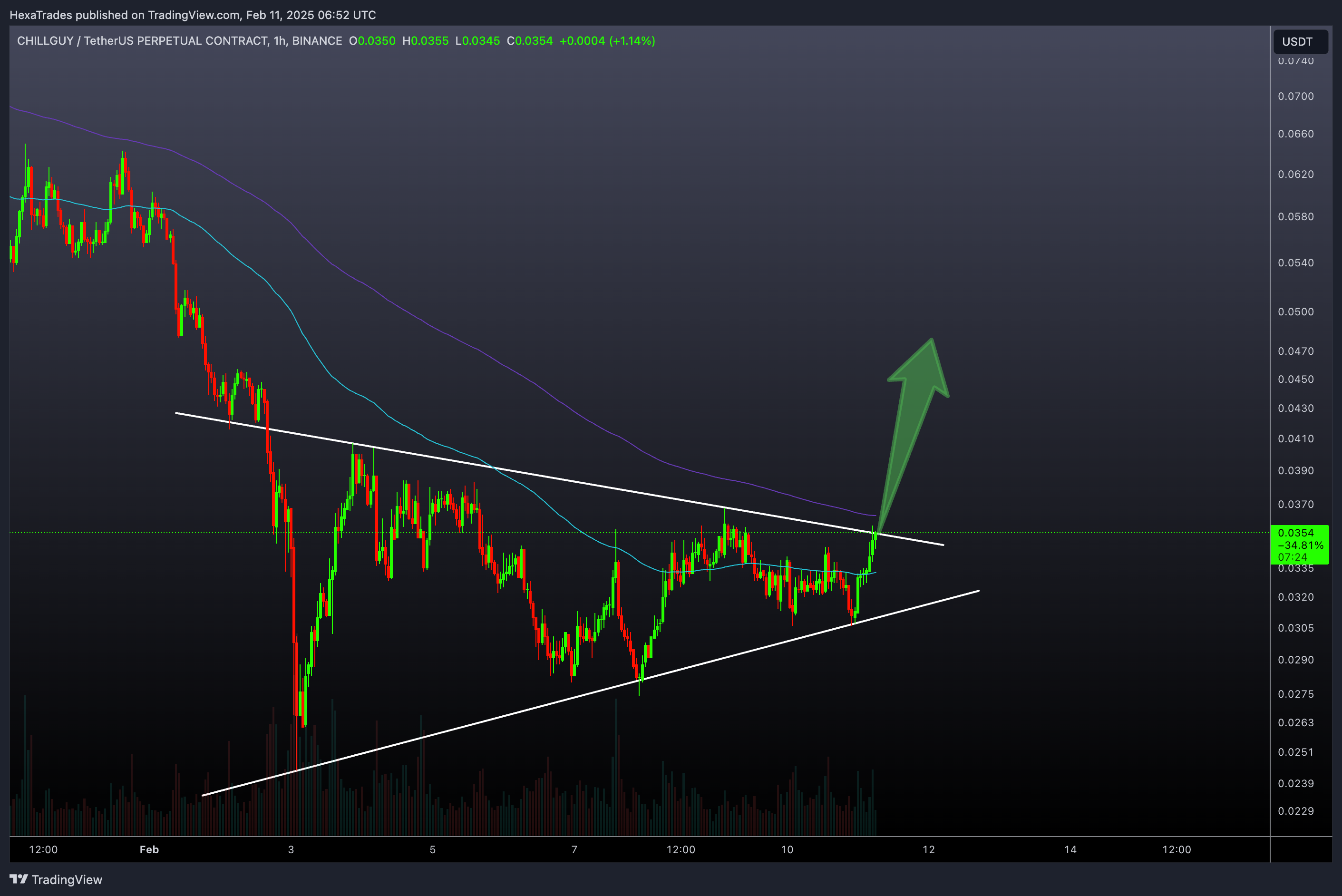Click the 0.0320 price axis label

pos(1296,597)
